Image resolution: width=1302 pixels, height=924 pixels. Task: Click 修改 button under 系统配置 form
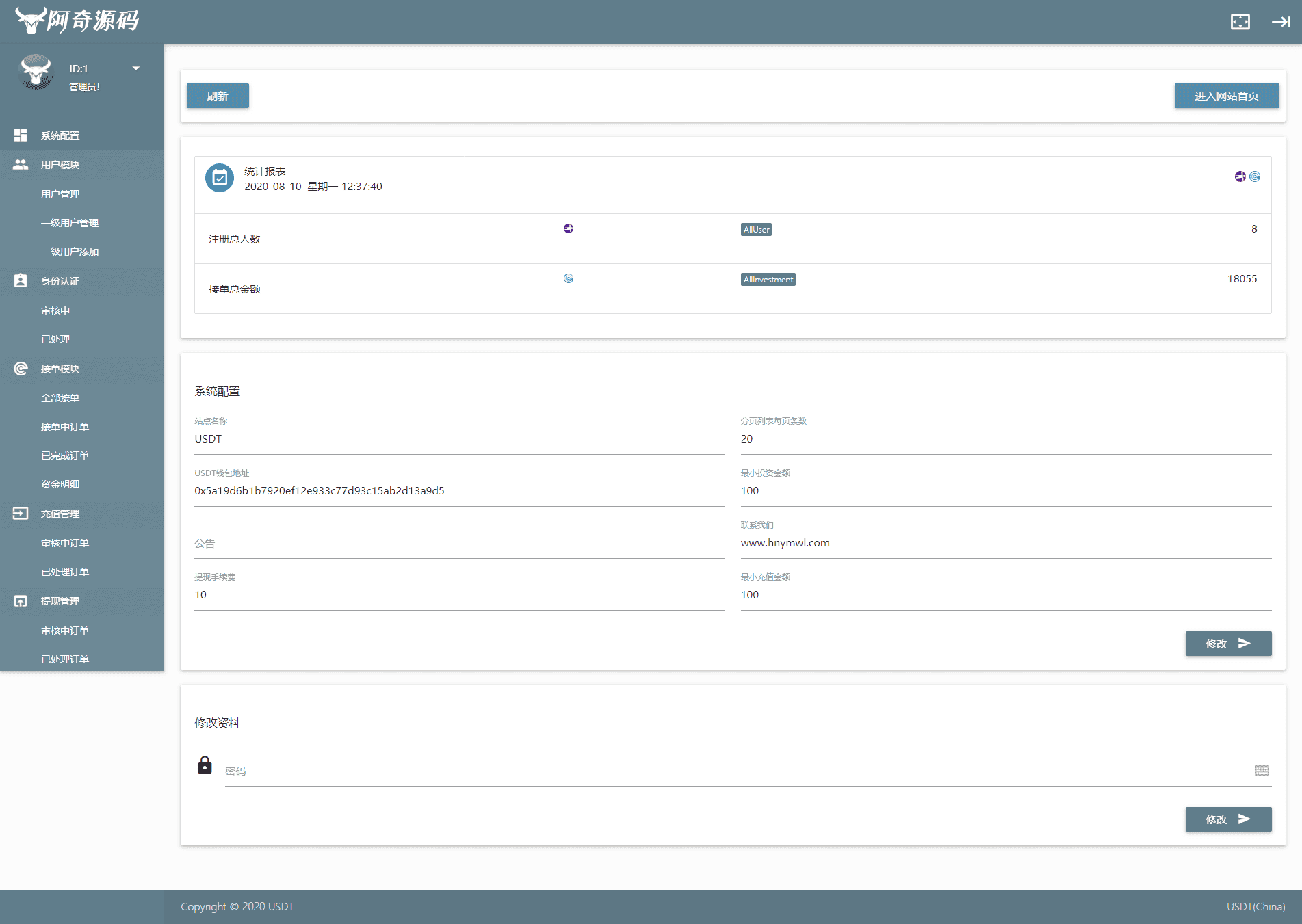click(x=1227, y=644)
